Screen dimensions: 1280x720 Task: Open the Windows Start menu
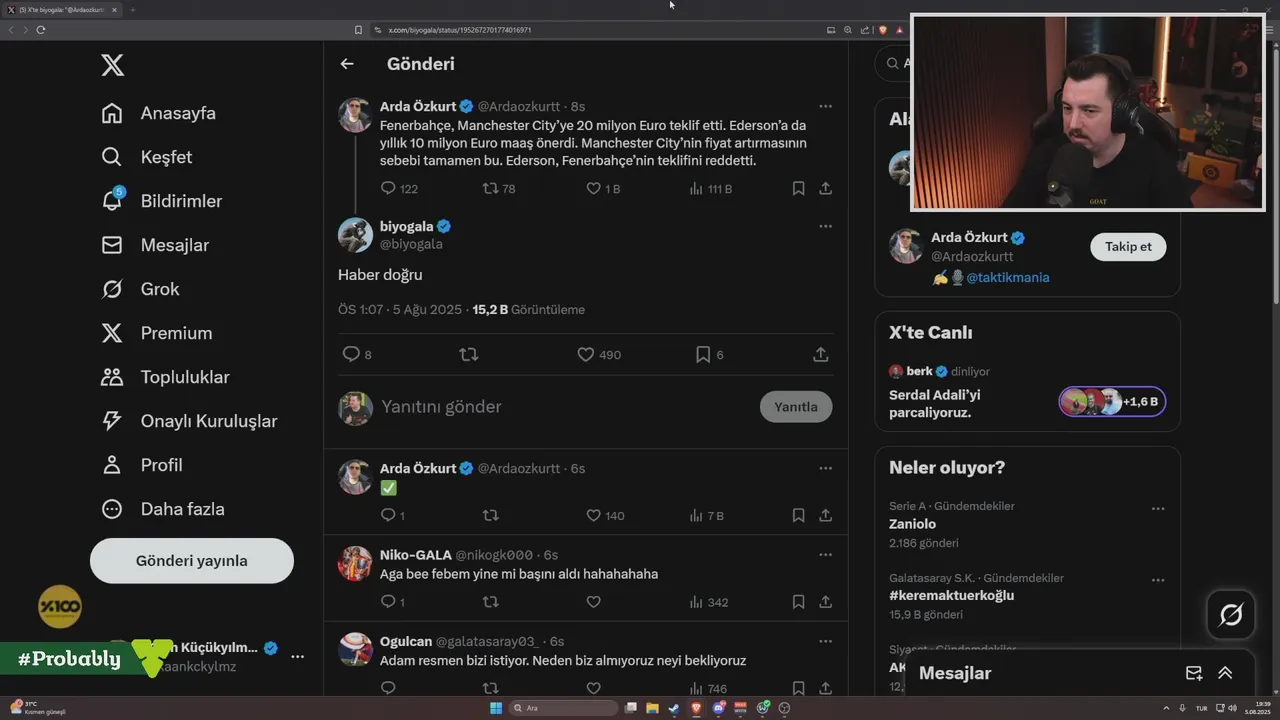(496, 708)
